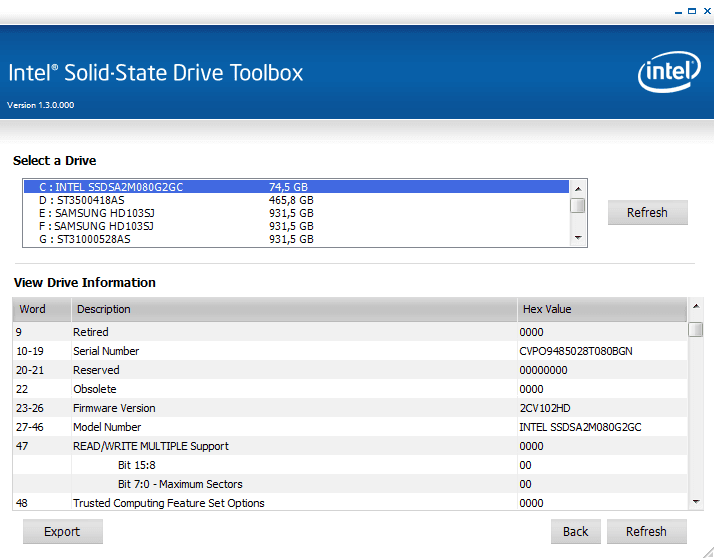Select drive C: INTEL SSDSA2M080G2GC
Viewport: 714px width, 558px height.
pos(296,187)
